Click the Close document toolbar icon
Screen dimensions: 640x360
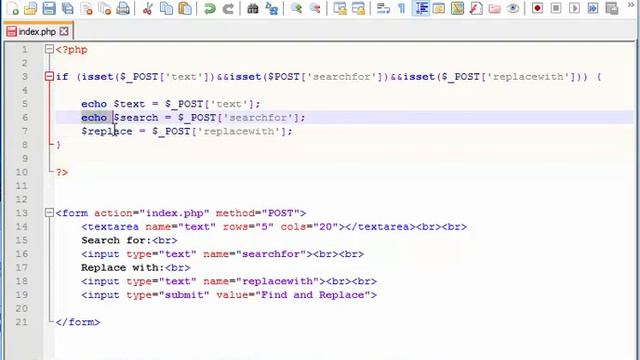click(x=86, y=8)
